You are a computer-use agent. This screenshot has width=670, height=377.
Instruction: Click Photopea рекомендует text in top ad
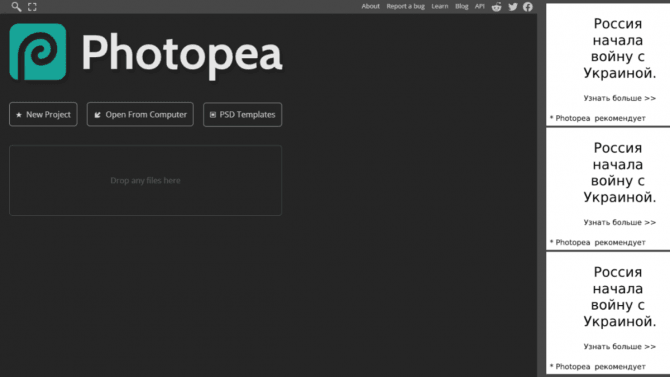(598, 118)
